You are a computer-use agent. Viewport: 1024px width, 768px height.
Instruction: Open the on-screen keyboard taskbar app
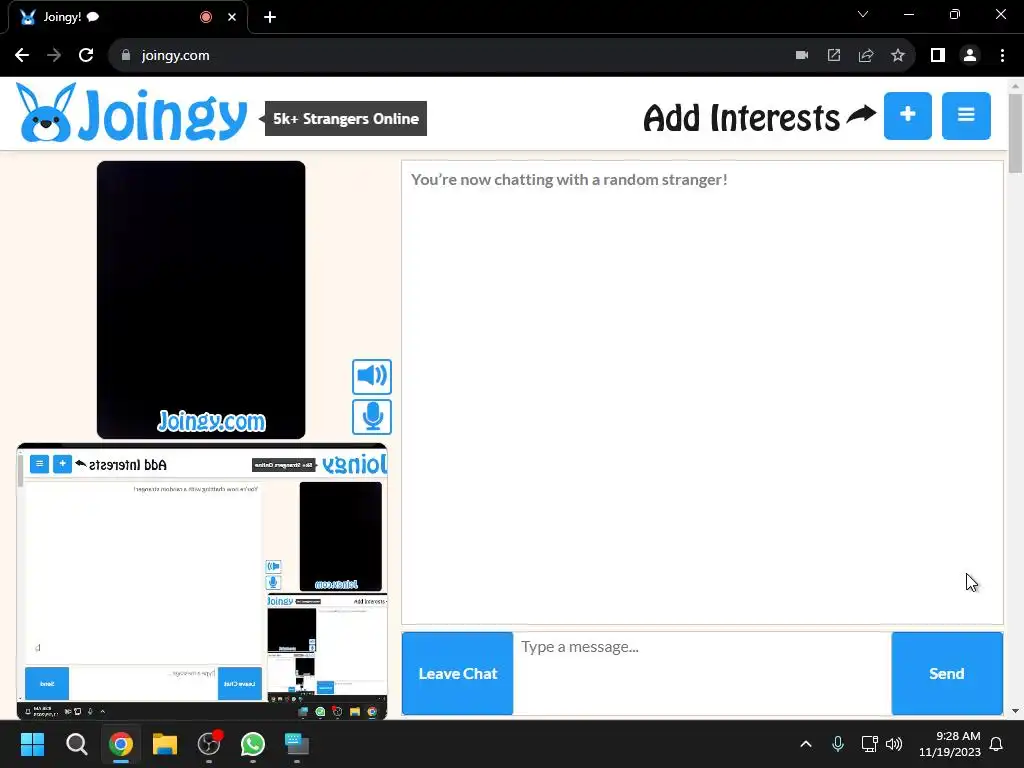[x=297, y=744]
